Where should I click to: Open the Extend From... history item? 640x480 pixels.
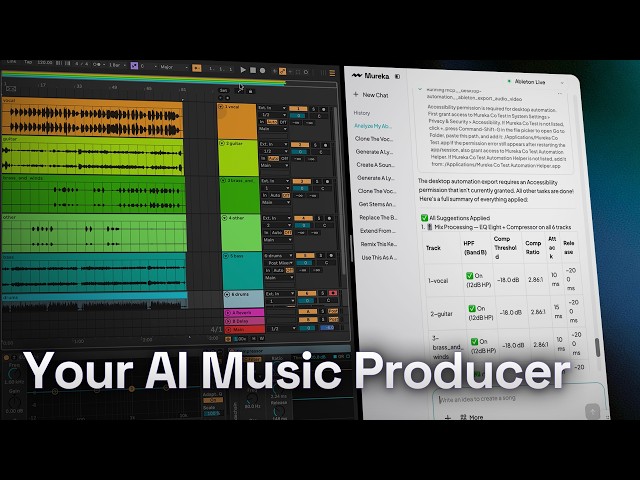[378, 231]
